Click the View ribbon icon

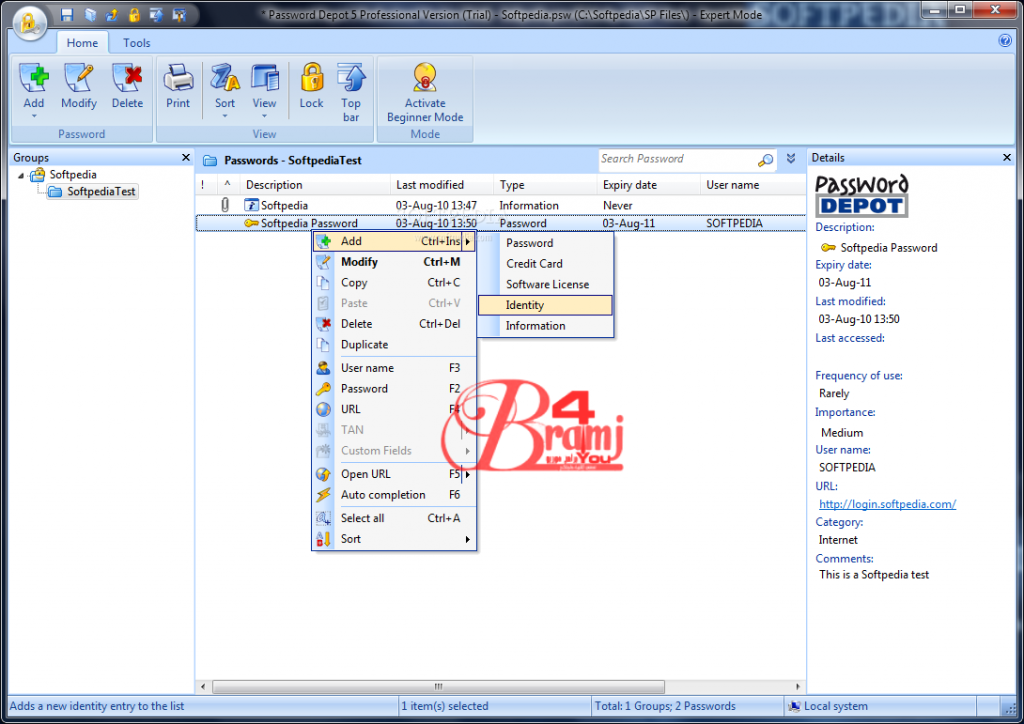(x=264, y=78)
